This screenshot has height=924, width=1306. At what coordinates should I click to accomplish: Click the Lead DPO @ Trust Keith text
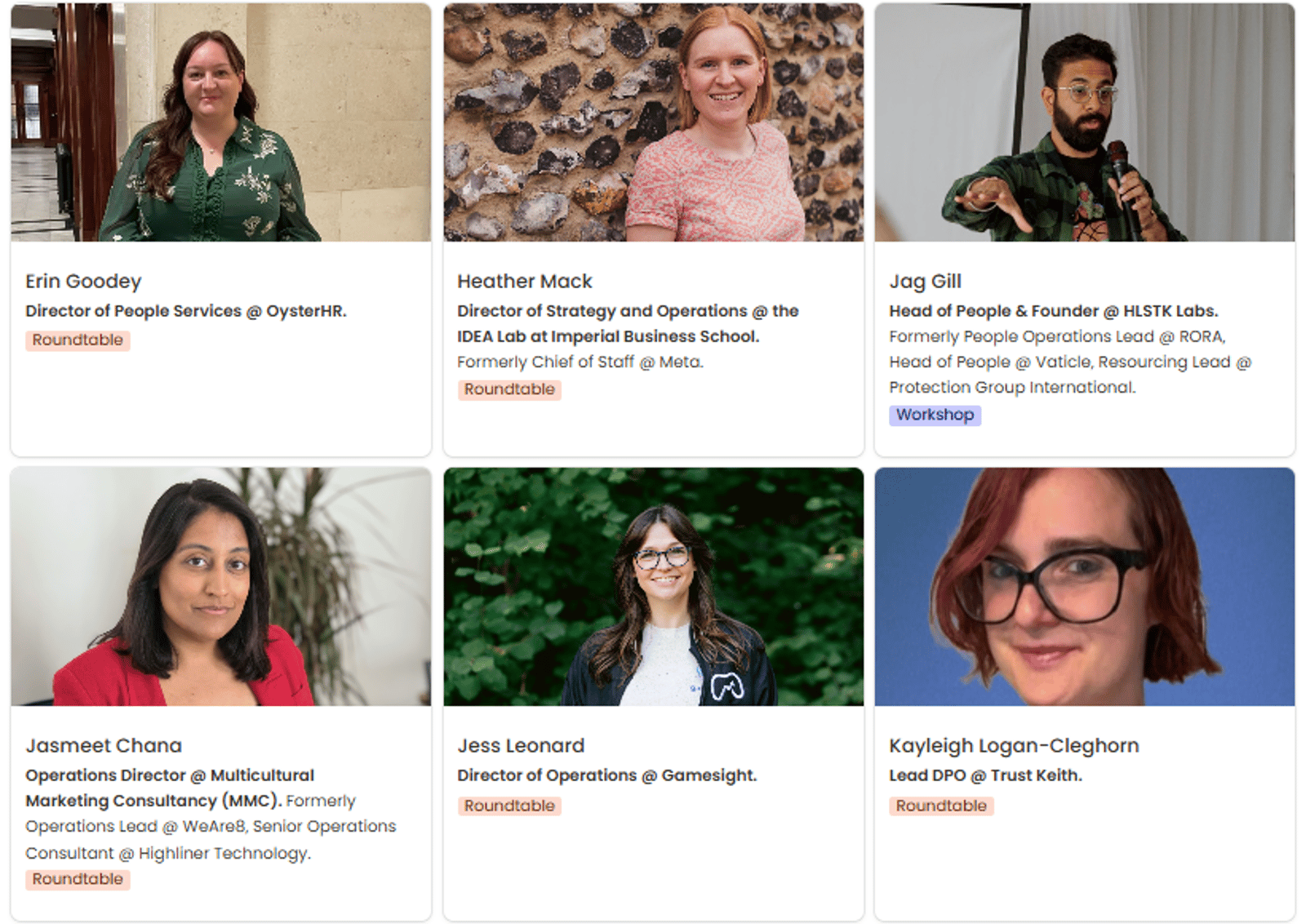click(985, 775)
